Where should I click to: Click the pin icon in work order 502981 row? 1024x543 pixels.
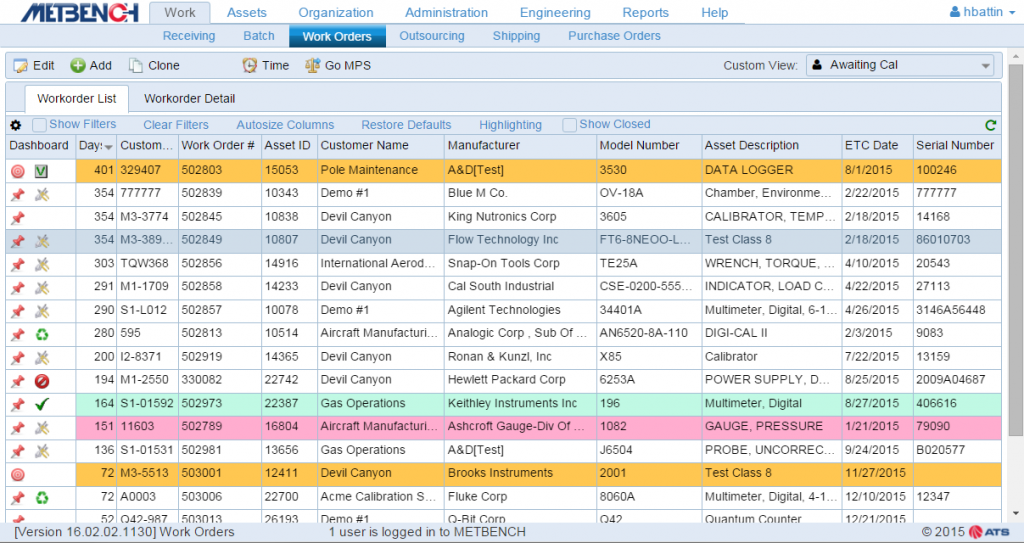(x=18, y=451)
